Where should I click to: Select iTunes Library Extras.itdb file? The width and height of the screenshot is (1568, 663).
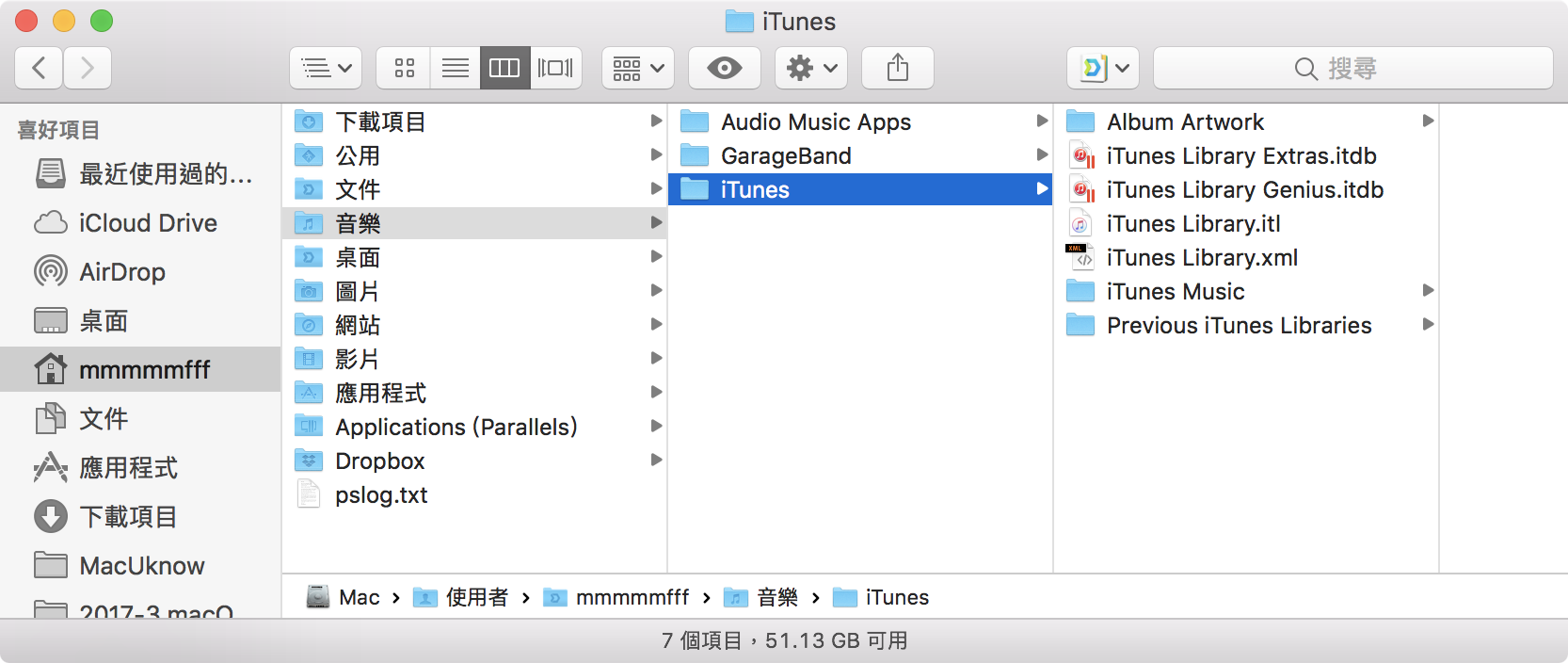(x=1246, y=155)
